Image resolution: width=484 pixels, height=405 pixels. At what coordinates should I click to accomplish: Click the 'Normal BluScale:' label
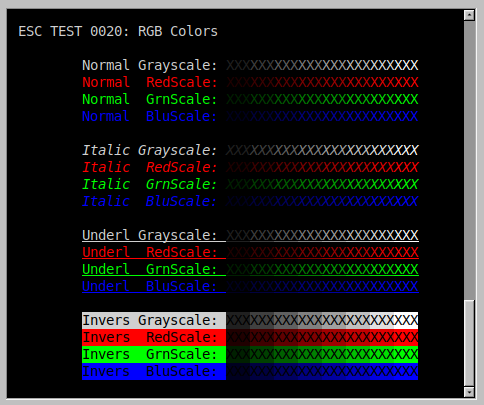150,116
